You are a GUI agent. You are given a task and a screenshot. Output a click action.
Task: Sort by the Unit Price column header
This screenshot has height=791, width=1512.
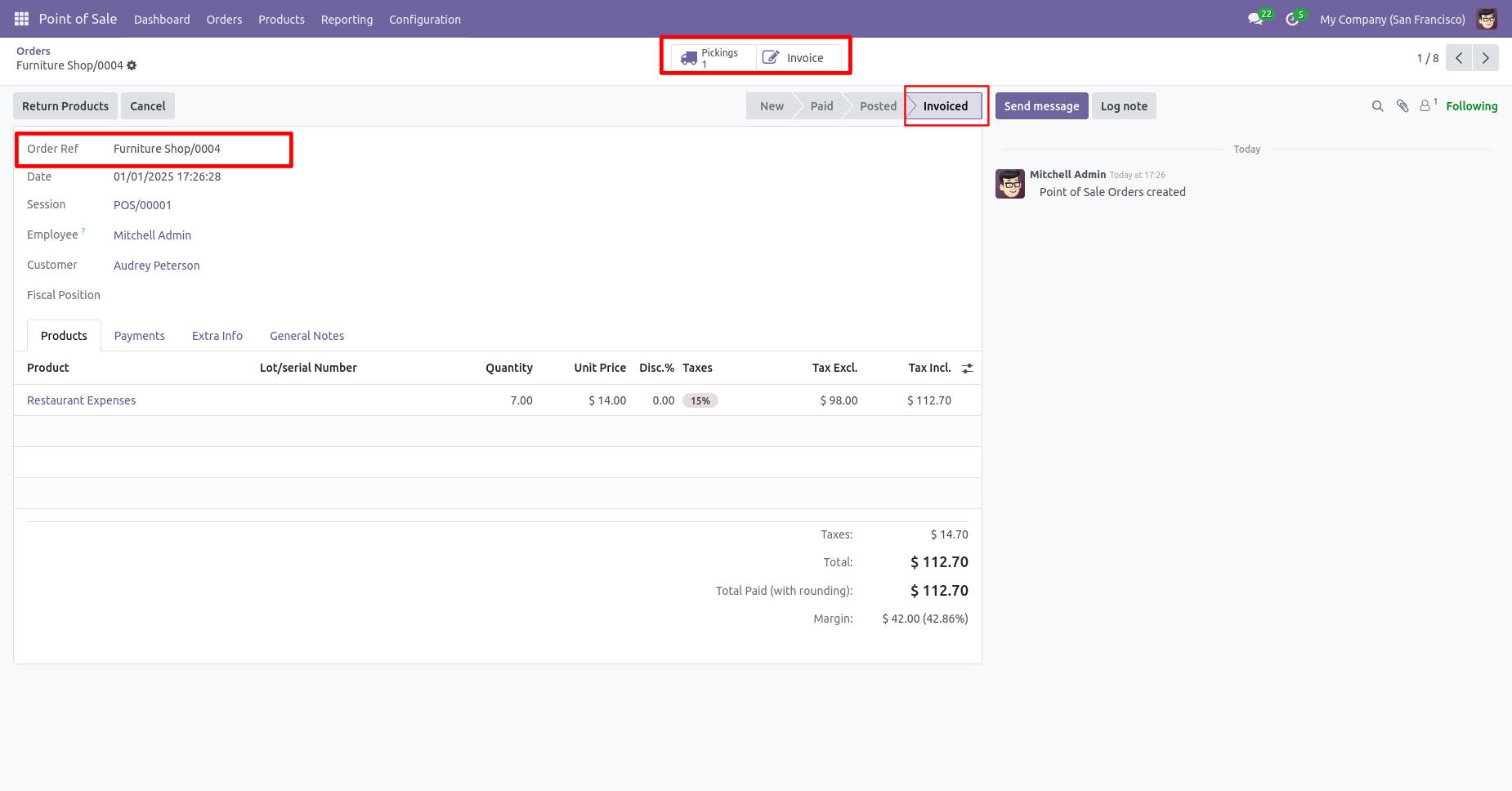tap(600, 368)
